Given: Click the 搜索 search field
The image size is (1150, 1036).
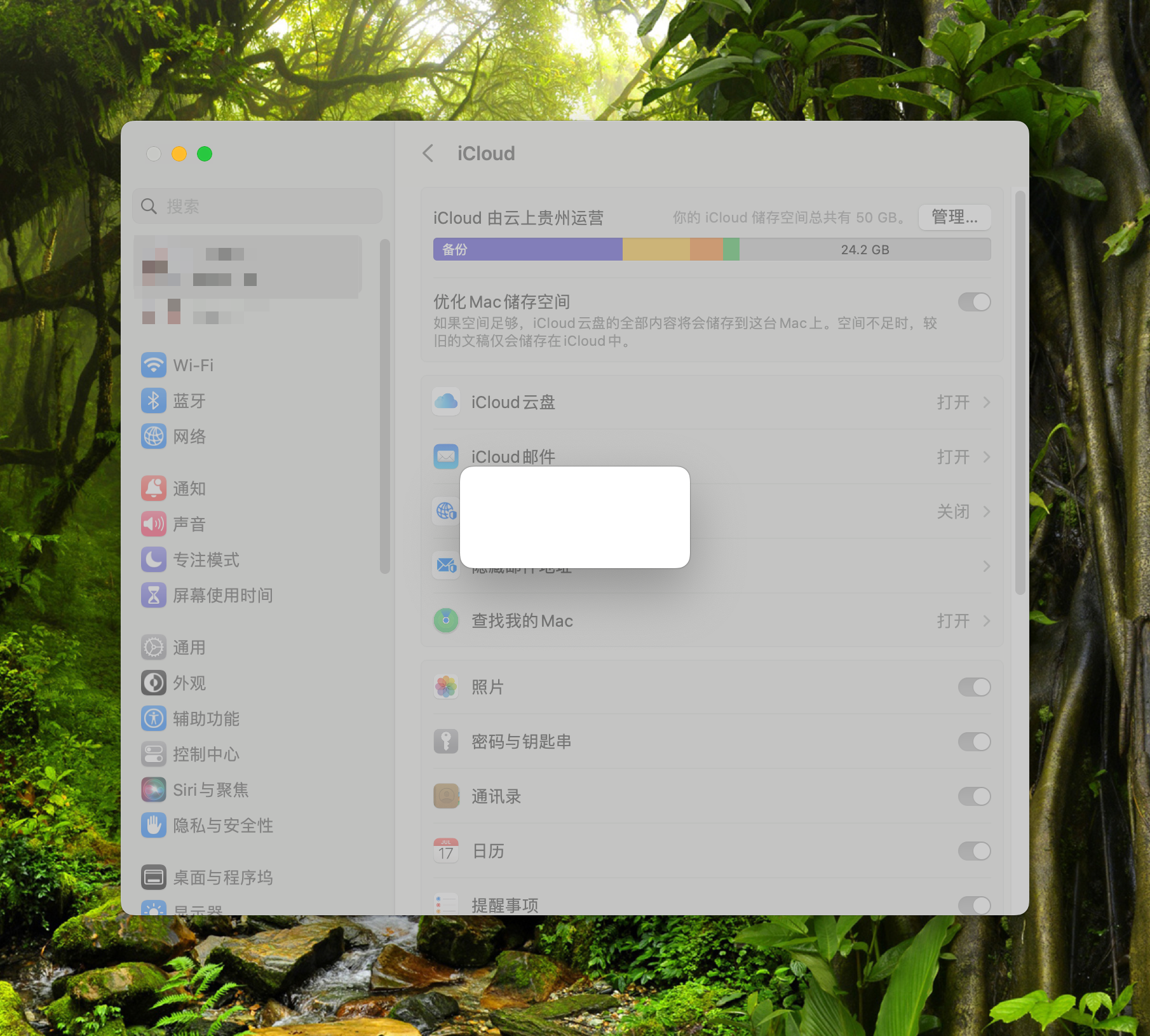Looking at the screenshot, I should point(257,206).
